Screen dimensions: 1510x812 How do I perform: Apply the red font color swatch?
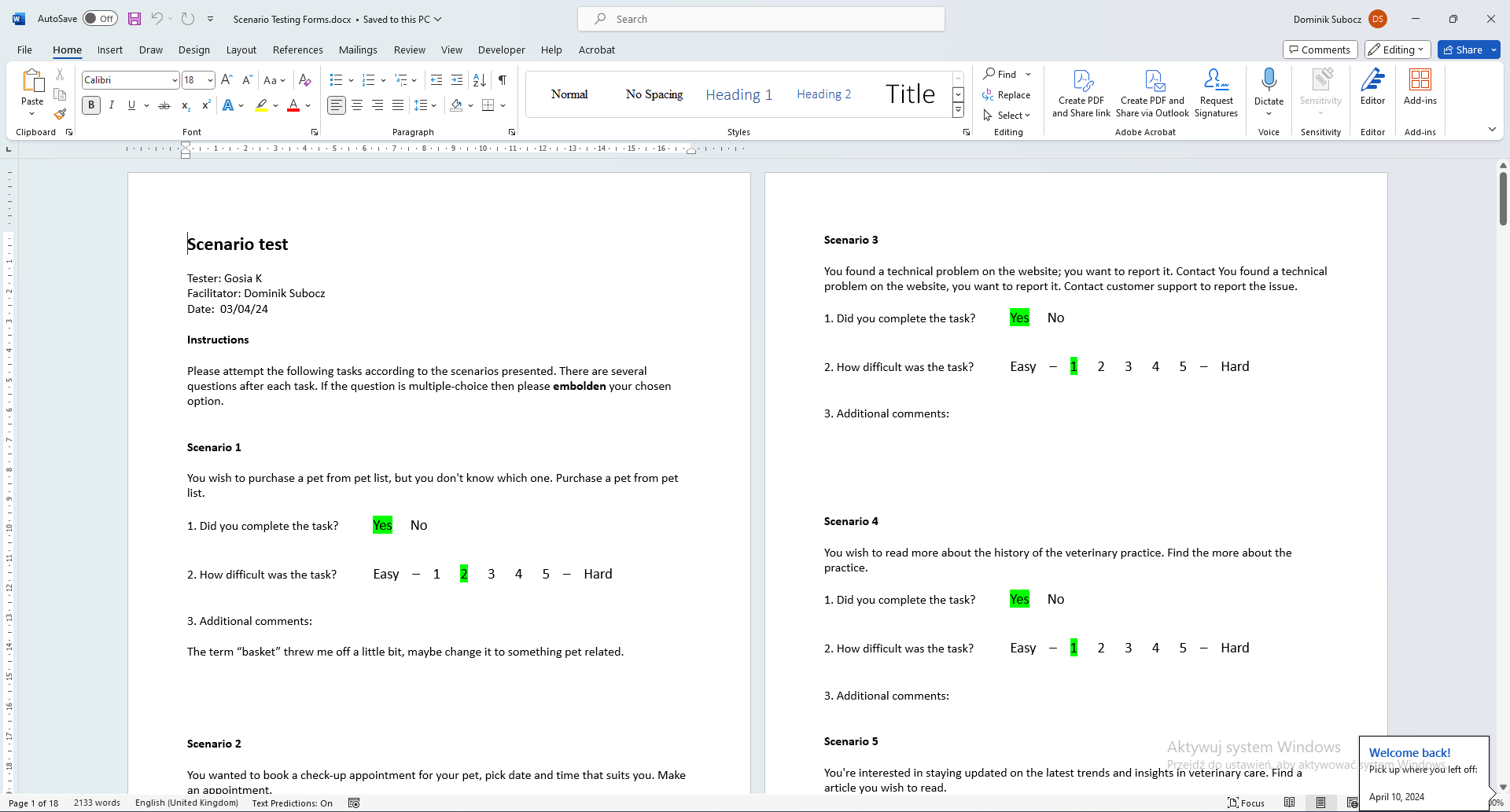click(x=292, y=105)
